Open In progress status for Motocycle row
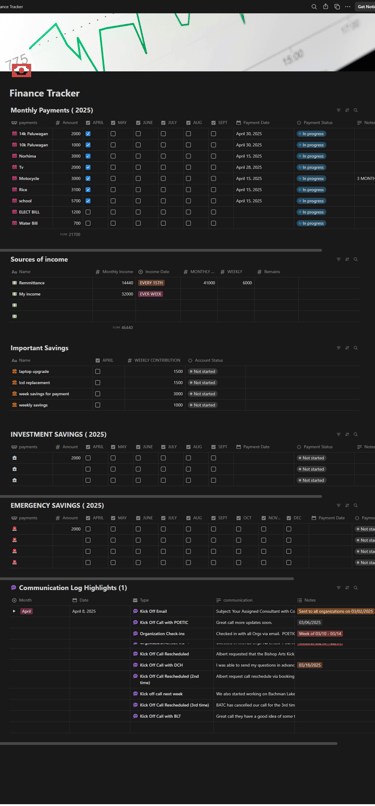375x806 pixels. (x=311, y=178)
